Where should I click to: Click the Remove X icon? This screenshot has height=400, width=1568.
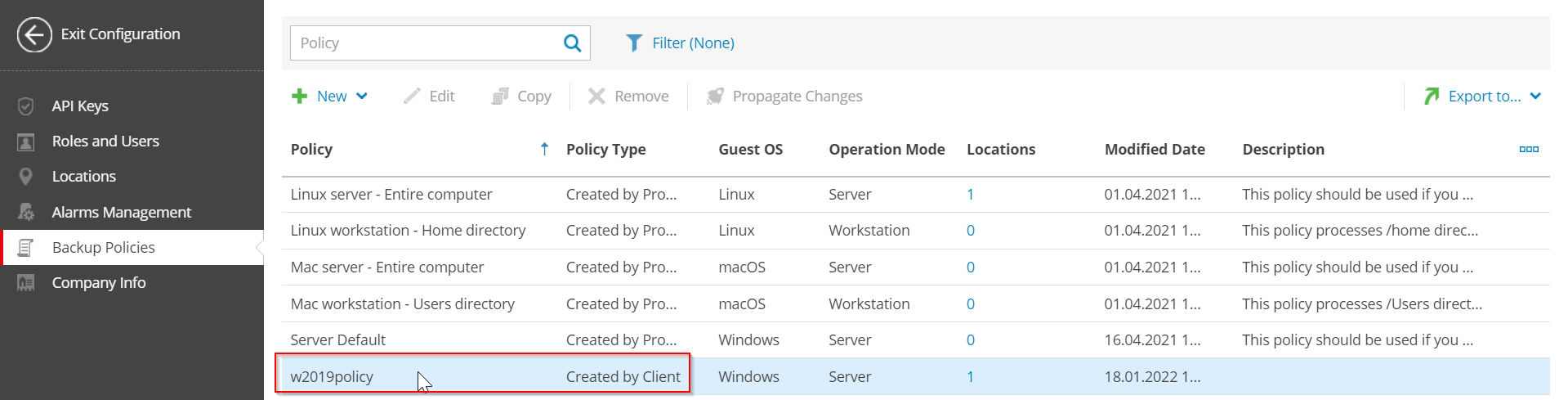[x=596, y=97]
